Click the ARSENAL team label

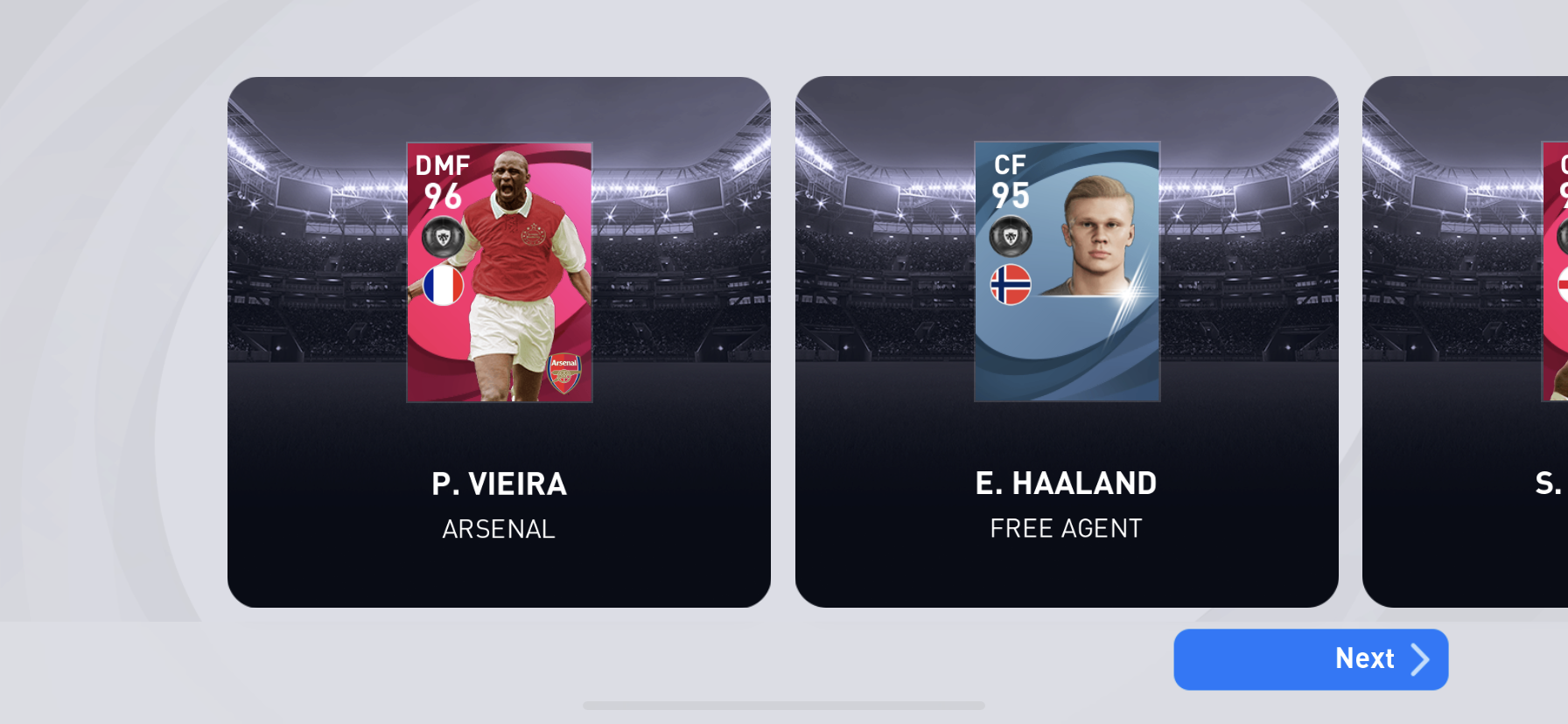[x=499, y=529]
